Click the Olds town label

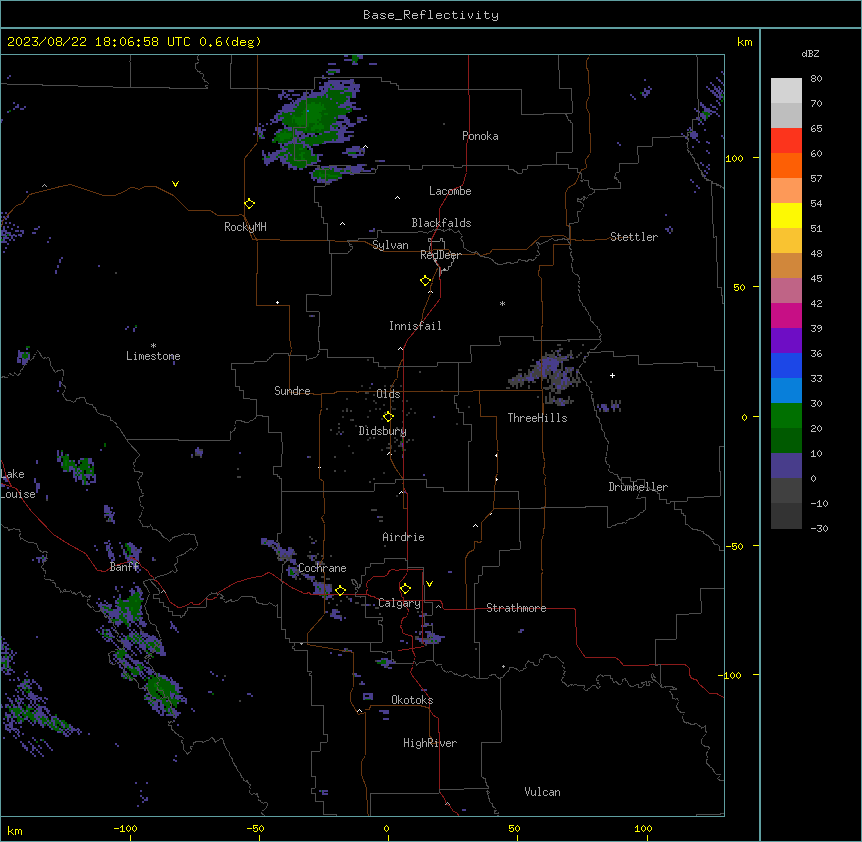tap(388, 394)
